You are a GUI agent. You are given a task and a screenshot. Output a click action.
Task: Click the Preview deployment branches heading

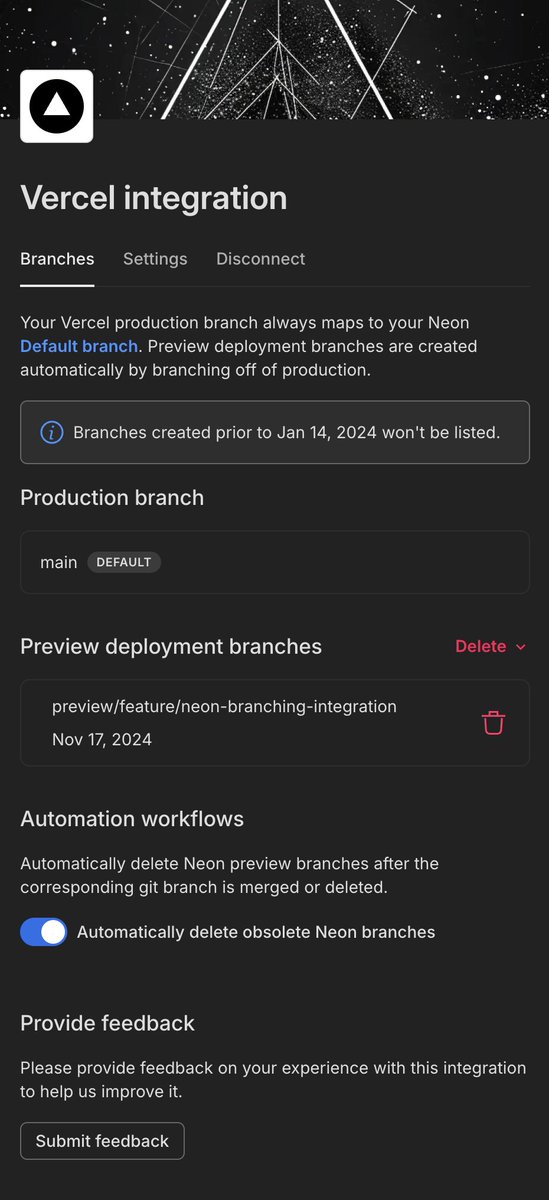(x=171, y=646)
